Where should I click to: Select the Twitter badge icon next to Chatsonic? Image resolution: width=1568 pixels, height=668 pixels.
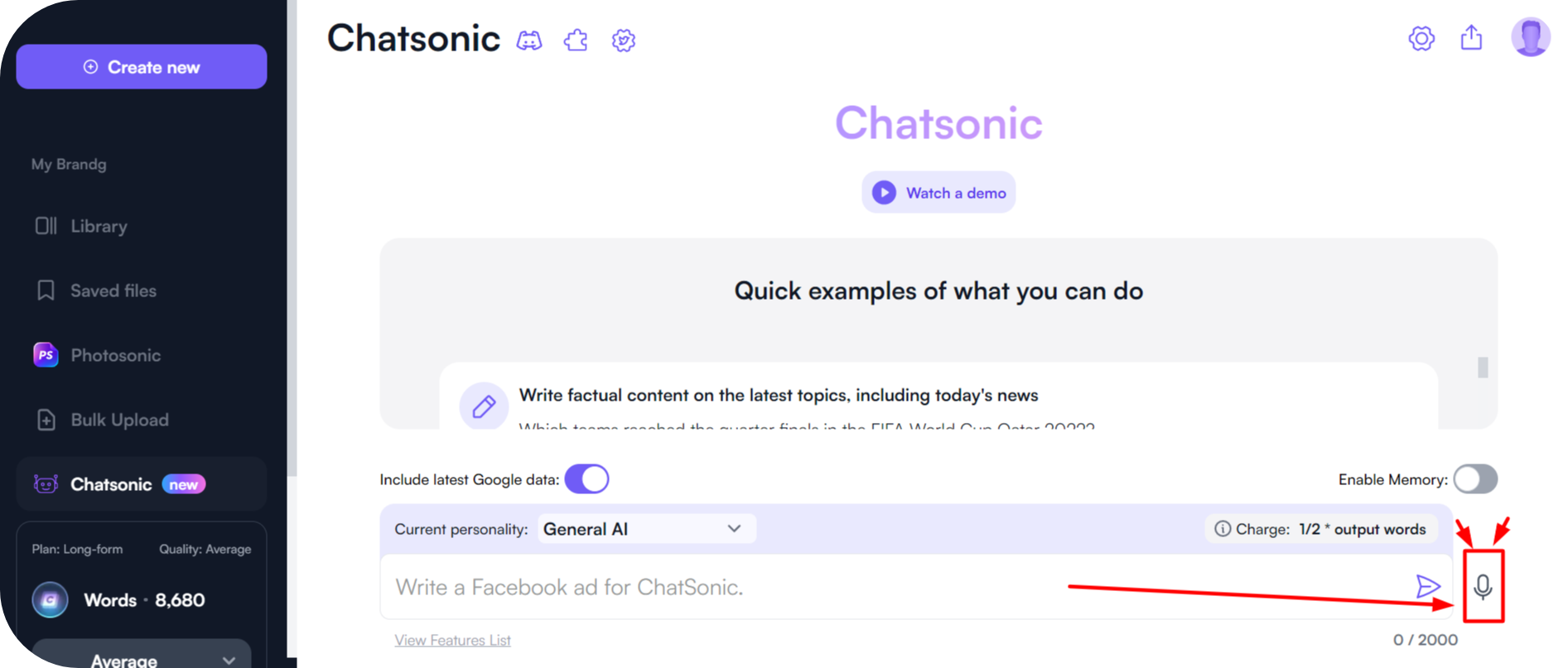point(623,39)
